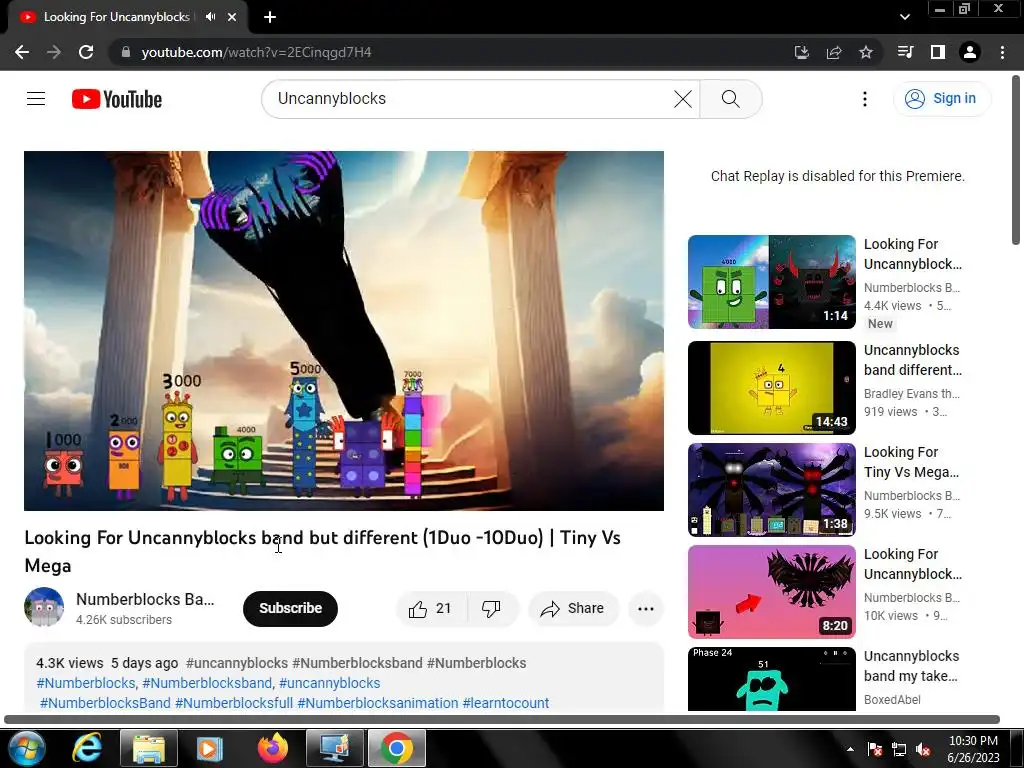
Task: Open the Numberblocks Ba... channel name link
Action: pyautogui.click(x=145, y=599)
